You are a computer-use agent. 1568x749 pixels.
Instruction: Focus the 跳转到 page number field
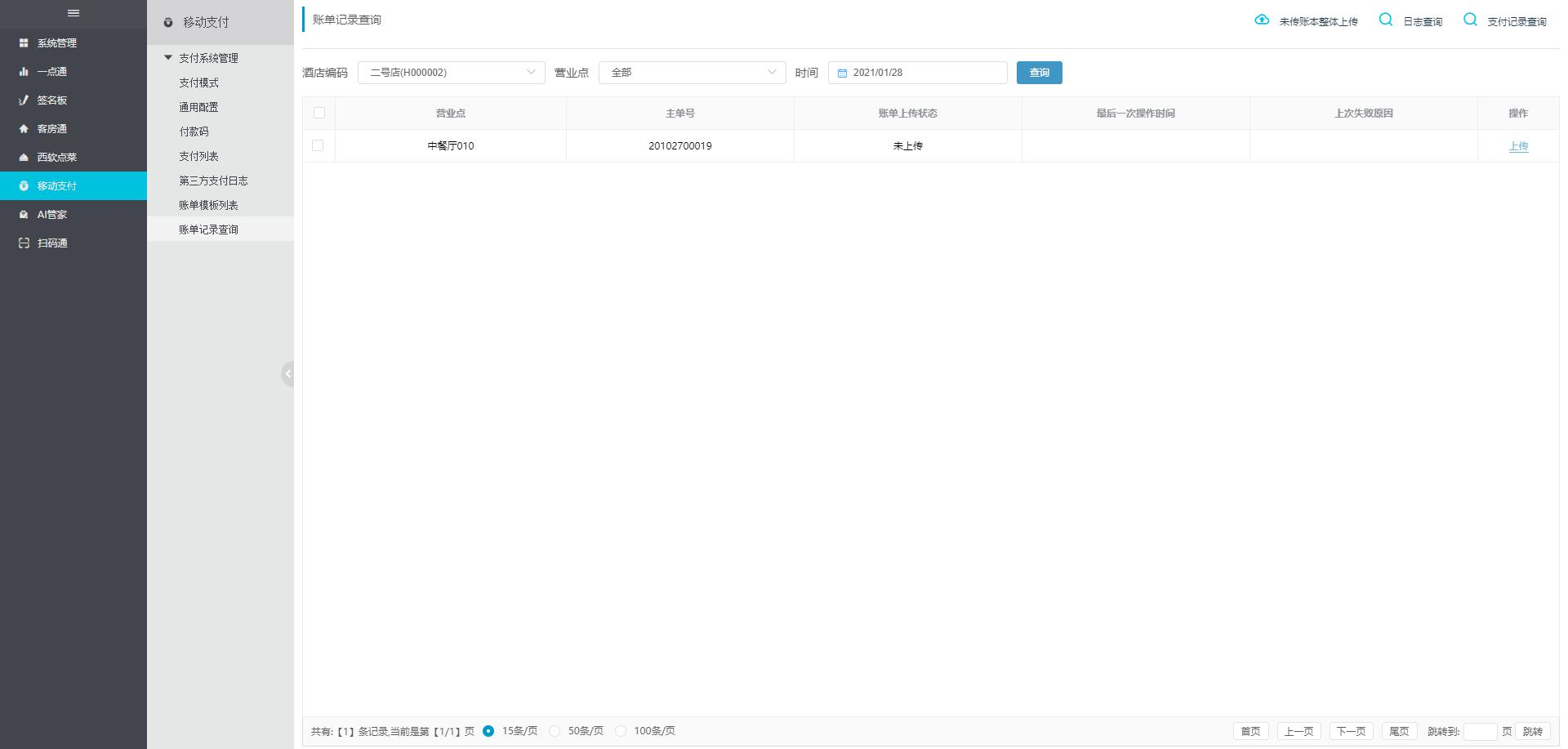[1480, 732]
